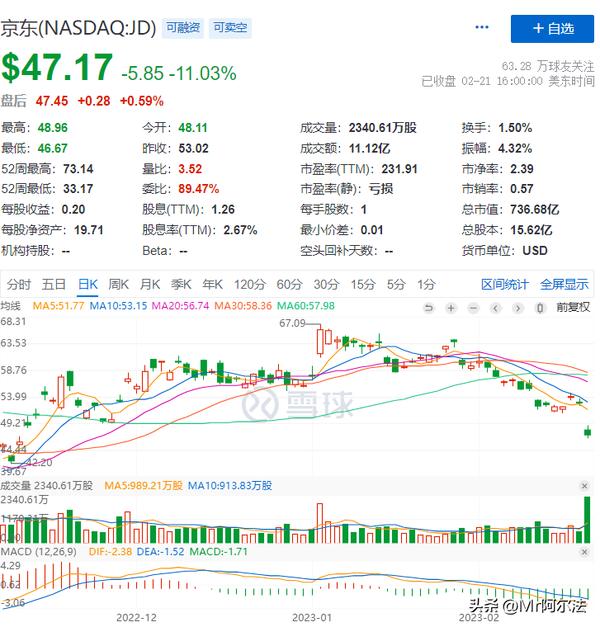Open the three-dot more options menu

[x=482, y=27]
